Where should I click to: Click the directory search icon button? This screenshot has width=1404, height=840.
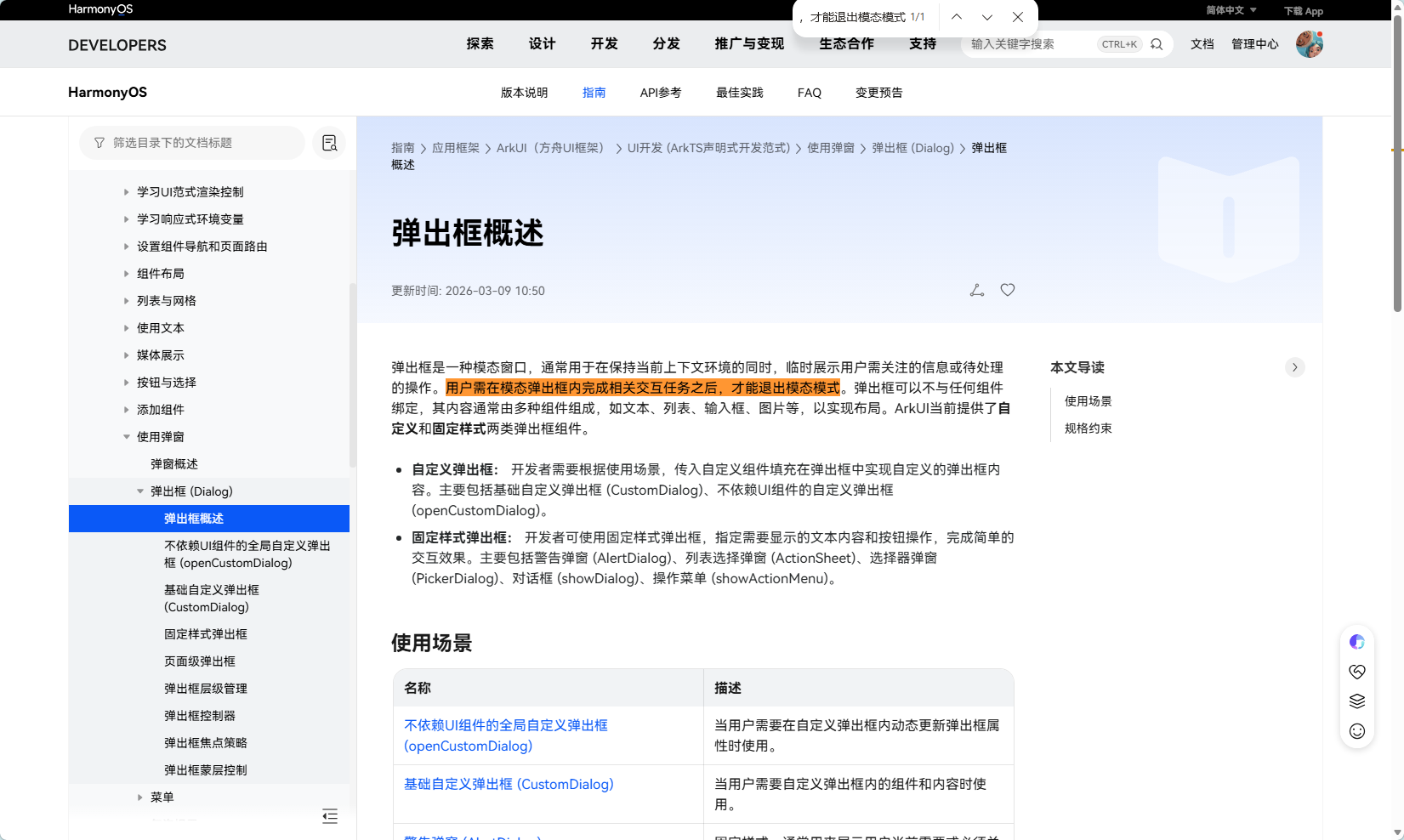(329, 143)
